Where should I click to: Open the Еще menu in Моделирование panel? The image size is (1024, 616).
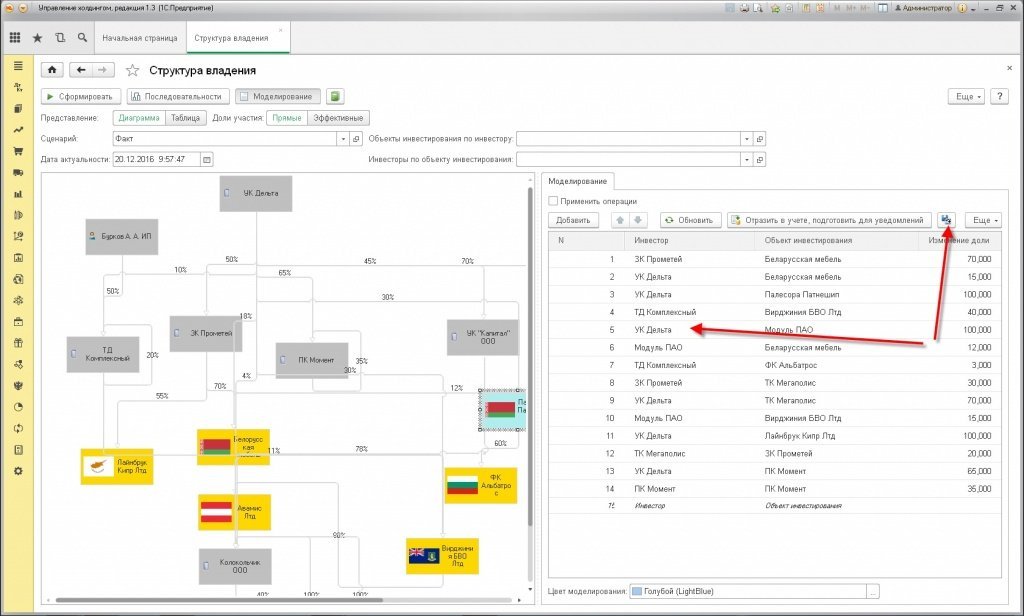click(x=984, y=221)
